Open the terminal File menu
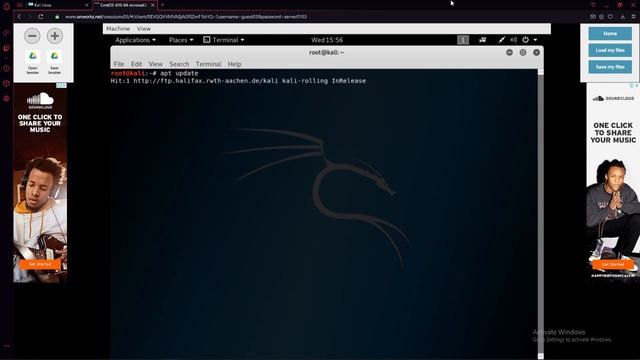Image resolution: width=640 pixels, height=360 pixels. [119, 64]
